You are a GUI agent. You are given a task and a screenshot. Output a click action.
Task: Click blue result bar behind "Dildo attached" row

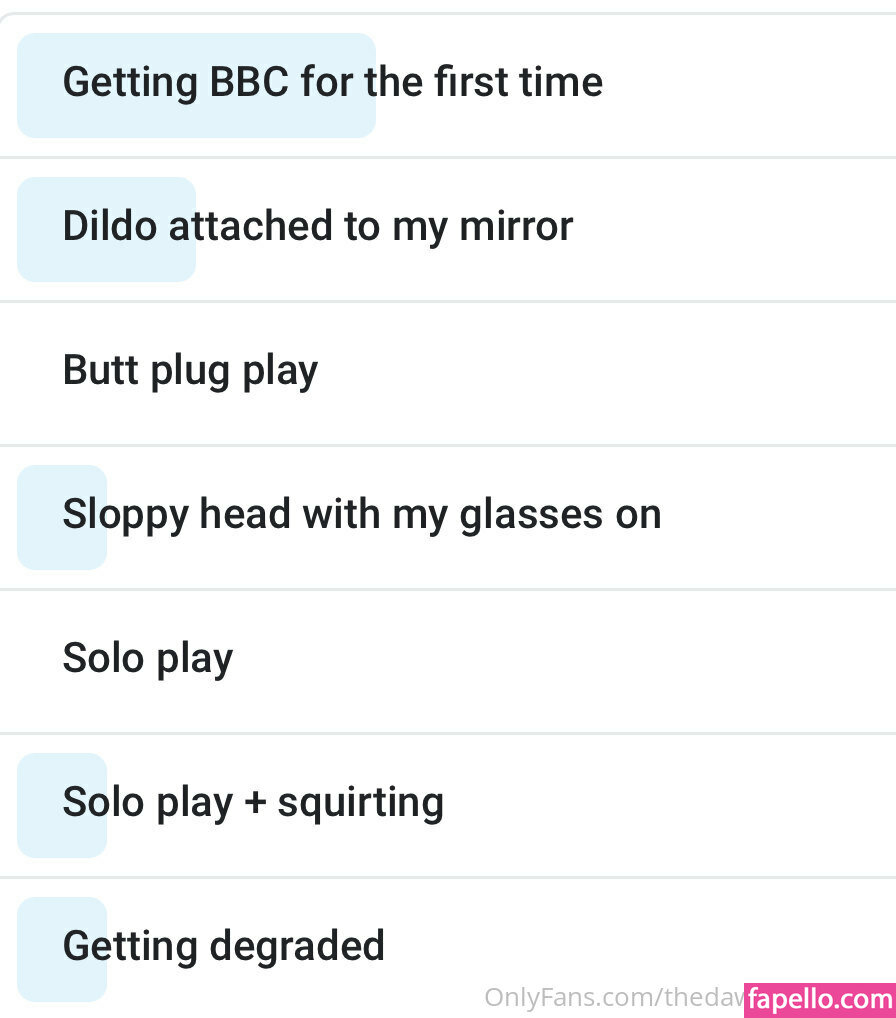(x=106, y=229)
